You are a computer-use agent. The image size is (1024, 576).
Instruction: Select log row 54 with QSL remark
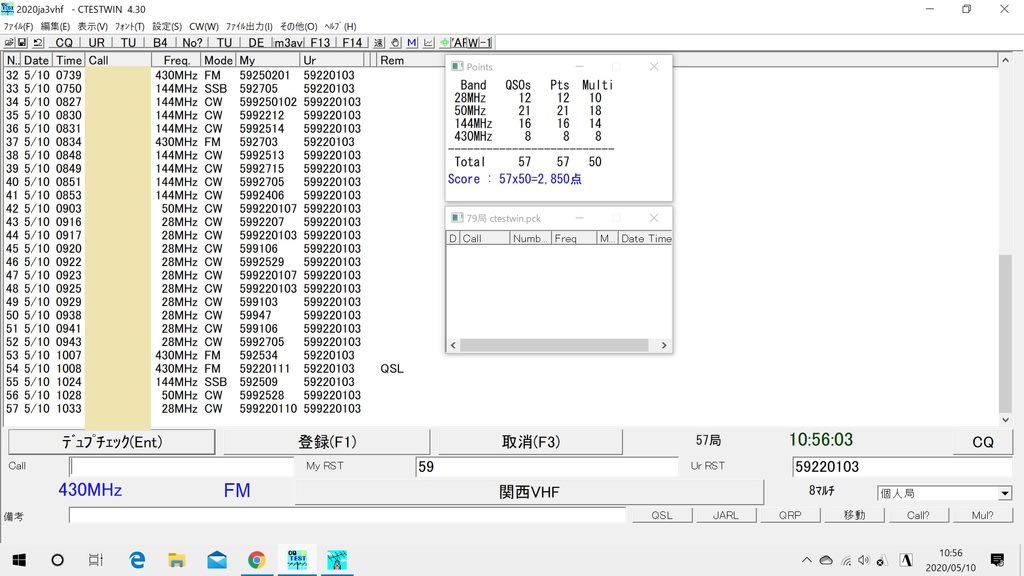coord(205,368)
